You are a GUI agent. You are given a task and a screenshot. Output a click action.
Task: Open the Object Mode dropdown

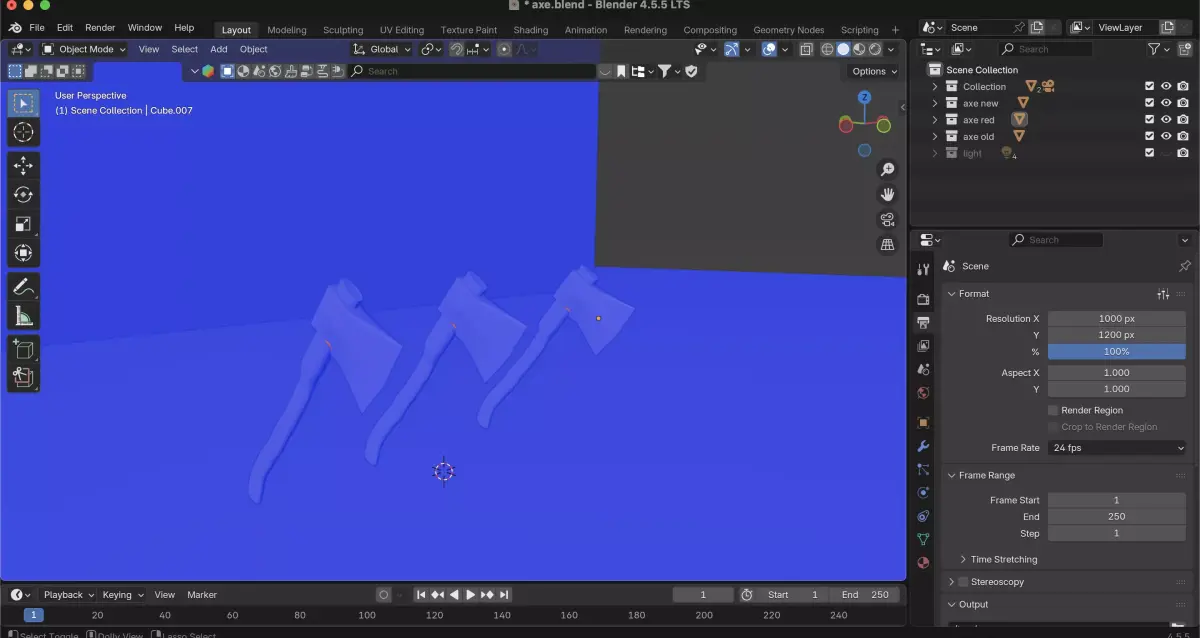tap(84, 49)
